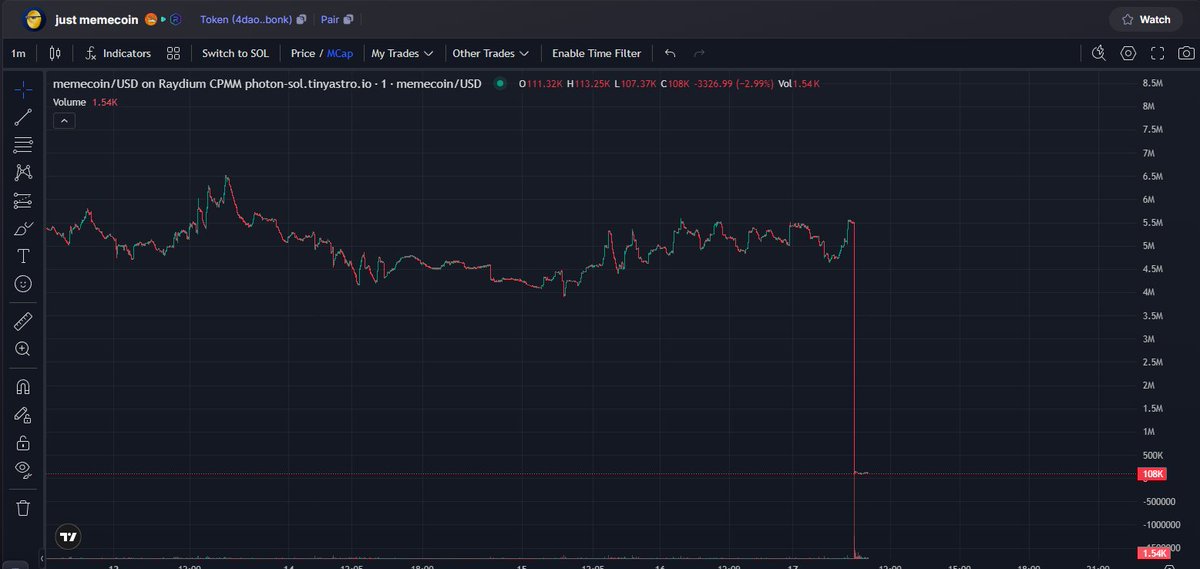Click the C108K close value
1200x569 pixels.
677,84
